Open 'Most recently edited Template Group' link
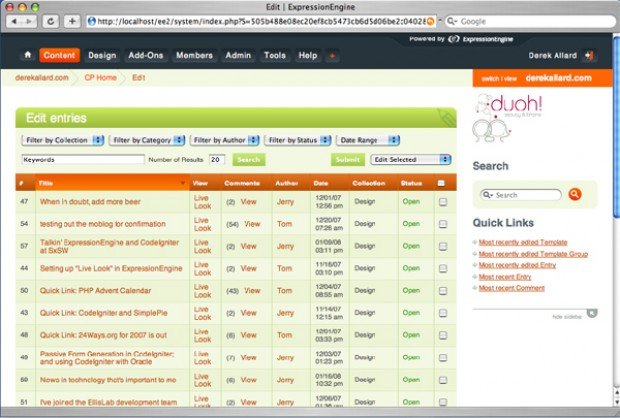Image resolution: width=620 pixels, height=418 pixels. 533,253
